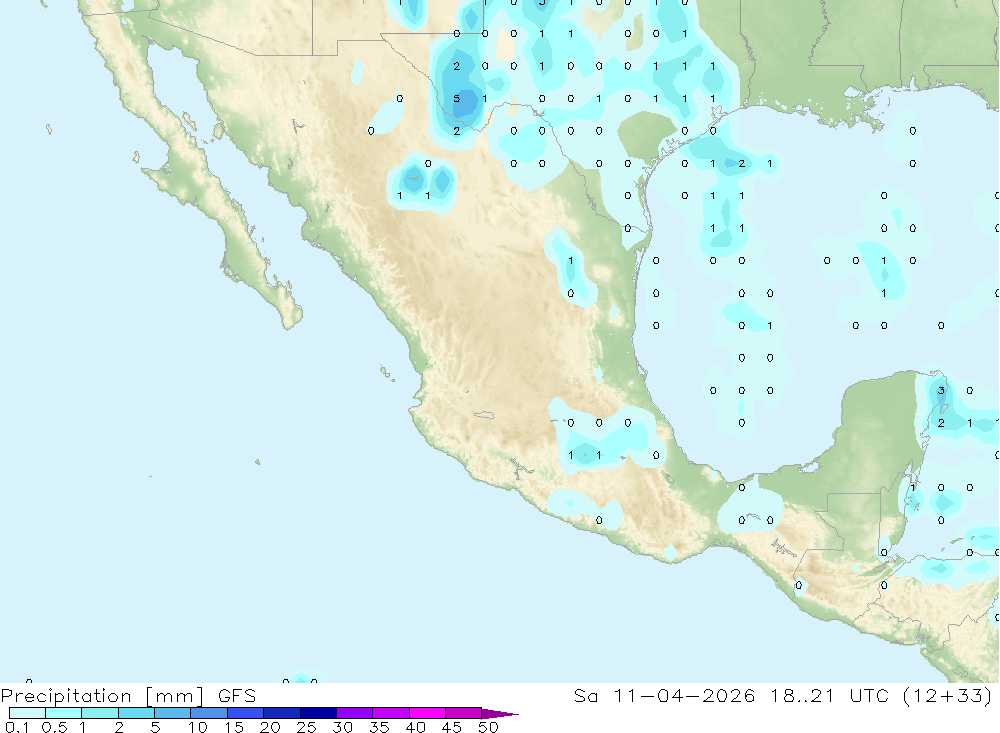Click the lightest cyan 0.1–0.5 mm legend swatch
This screenshot has width=1000, height=733.
click(x=27, y=713)
